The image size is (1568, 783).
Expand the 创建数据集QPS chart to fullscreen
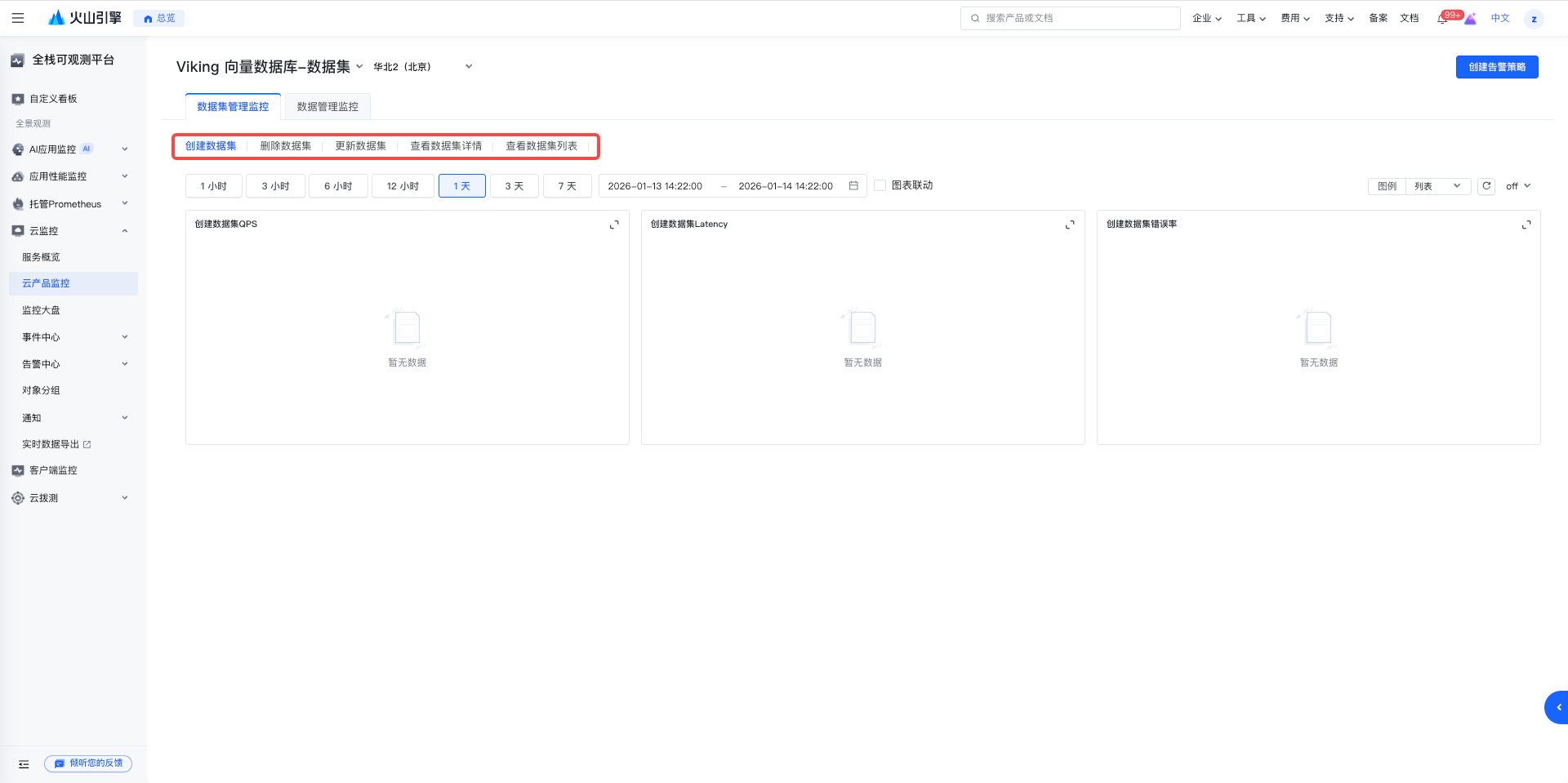pos(614,225)
